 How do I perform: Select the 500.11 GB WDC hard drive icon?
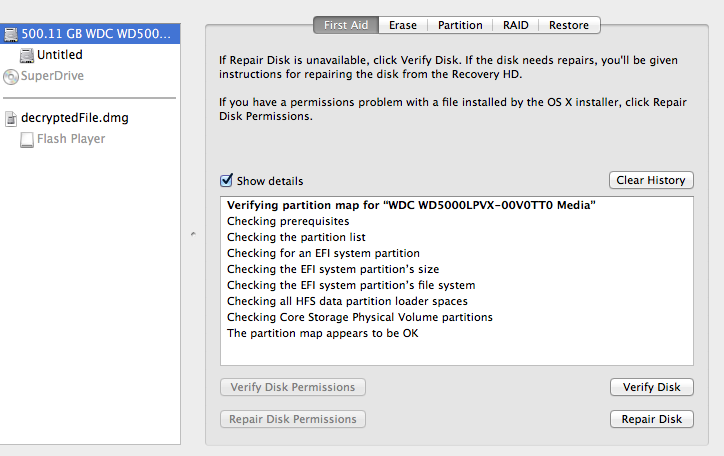[x=10, y=34]
